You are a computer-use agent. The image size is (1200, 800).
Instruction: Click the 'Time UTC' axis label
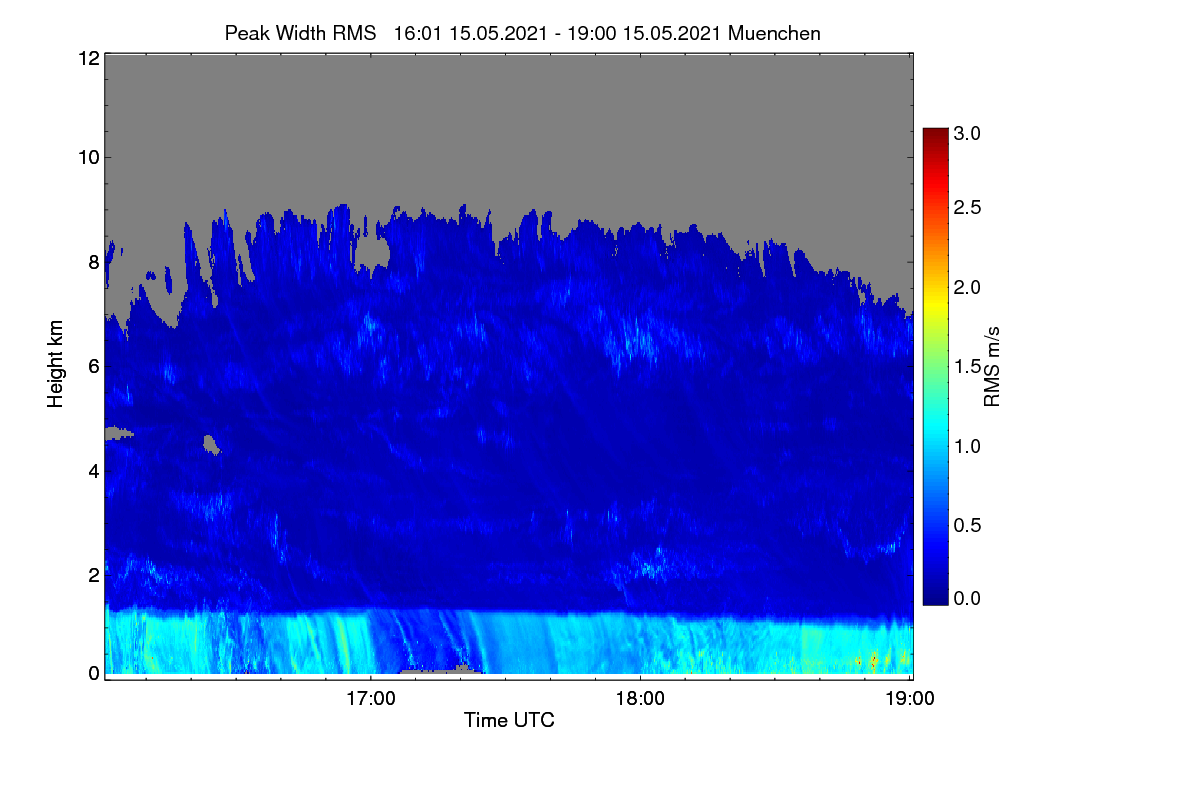509,720
